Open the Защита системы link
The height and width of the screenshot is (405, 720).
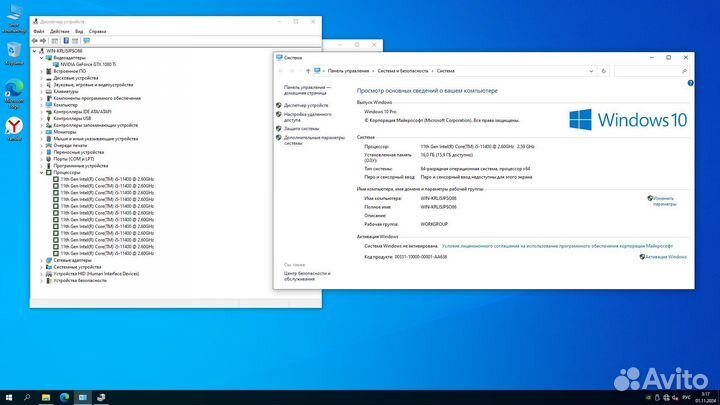301,129
